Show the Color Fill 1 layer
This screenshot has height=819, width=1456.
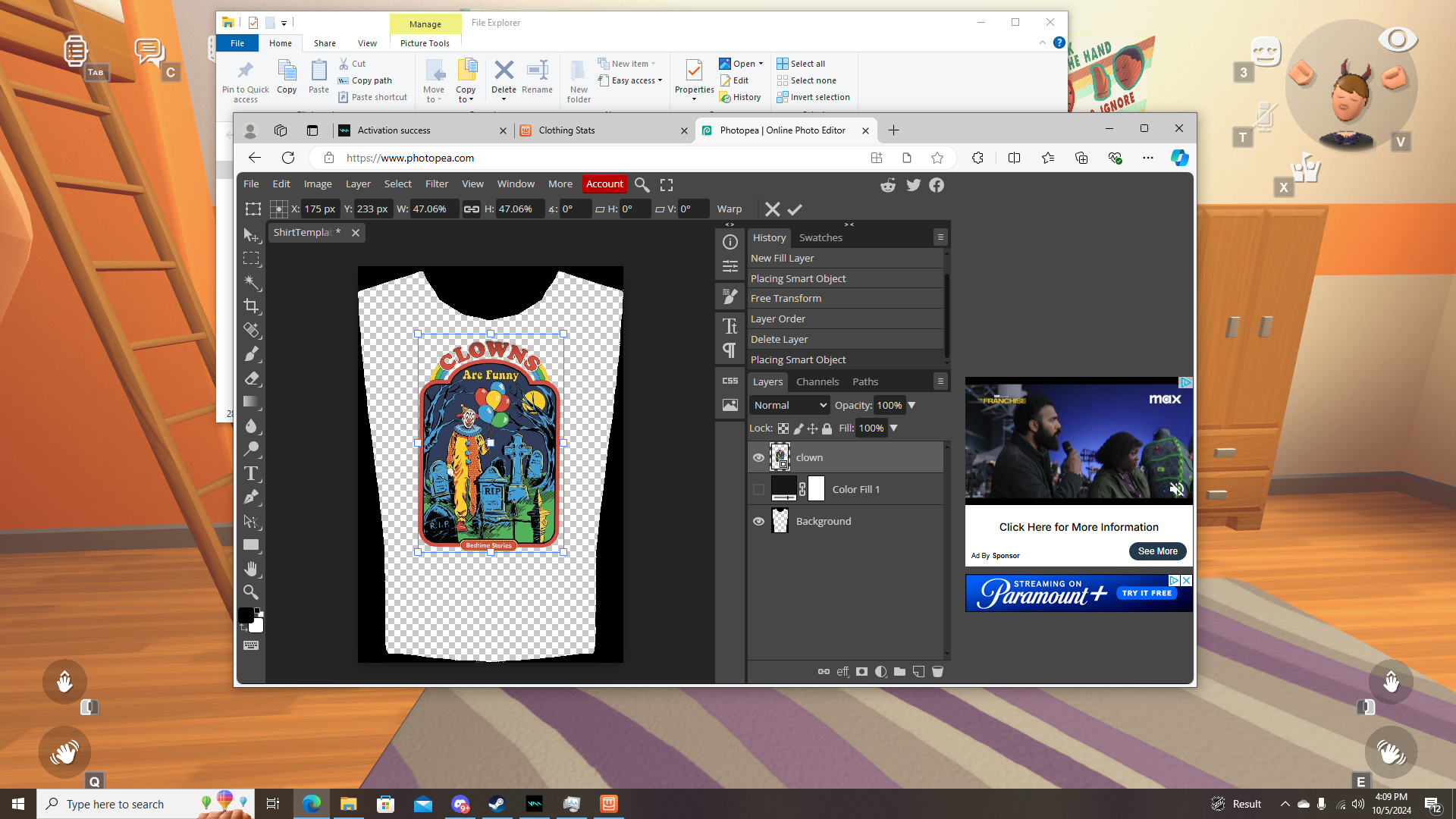point(758,490)
